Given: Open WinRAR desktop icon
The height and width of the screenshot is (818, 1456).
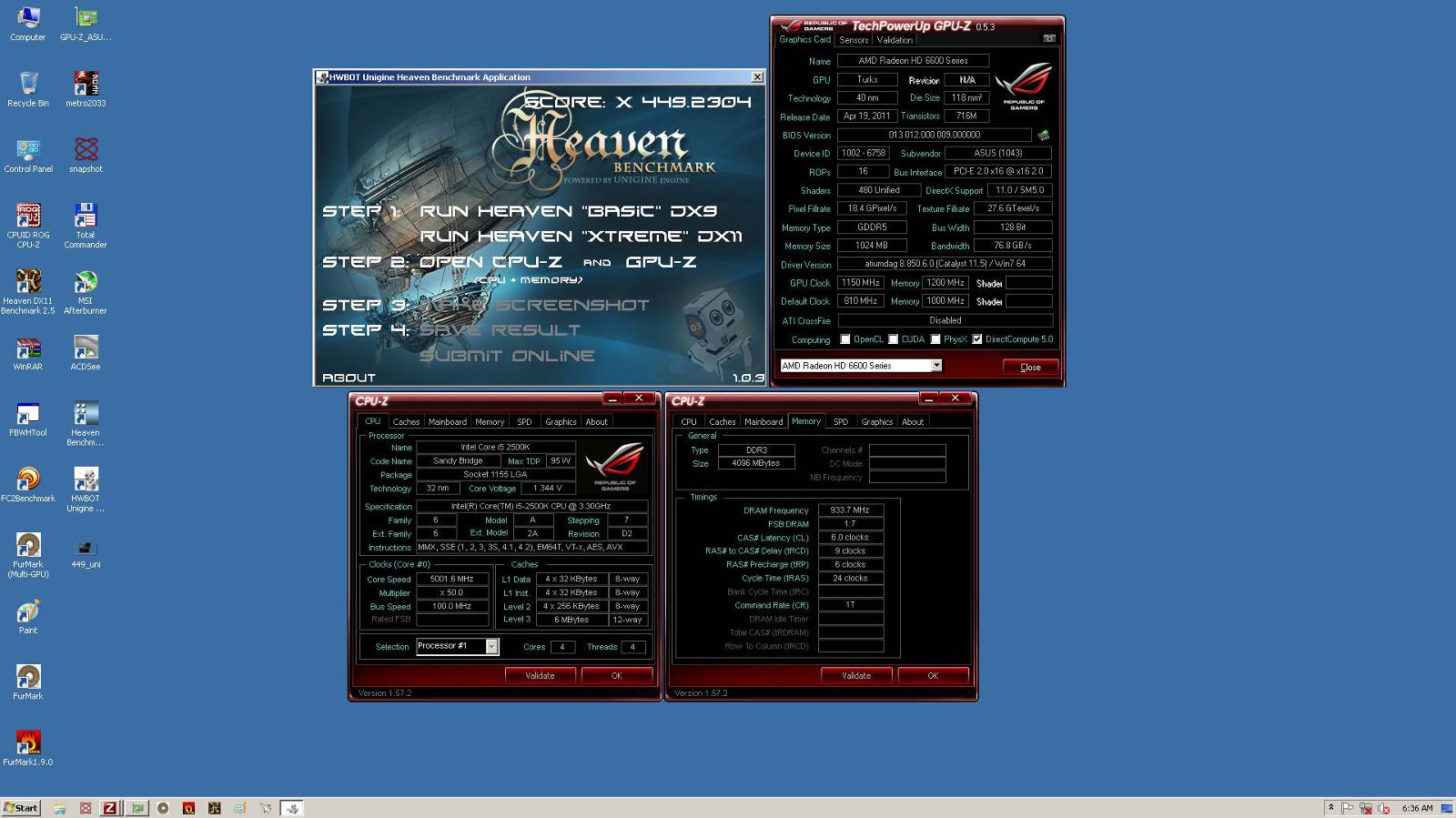Looking at the screenshot, I should (28, 353).
